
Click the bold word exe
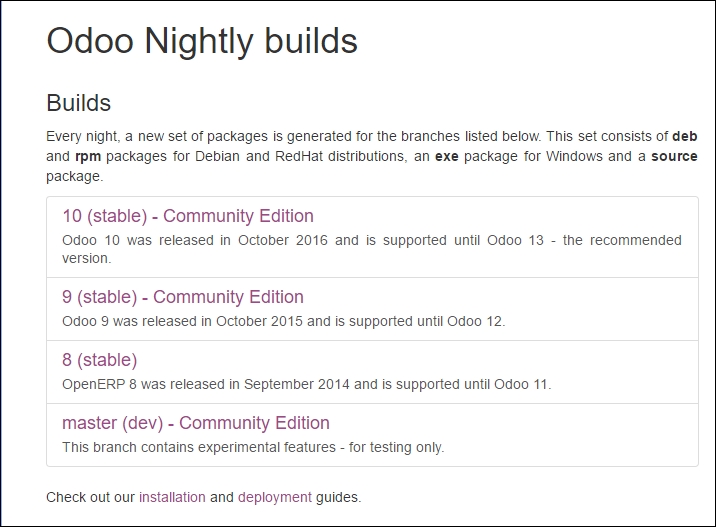(447, 156)
